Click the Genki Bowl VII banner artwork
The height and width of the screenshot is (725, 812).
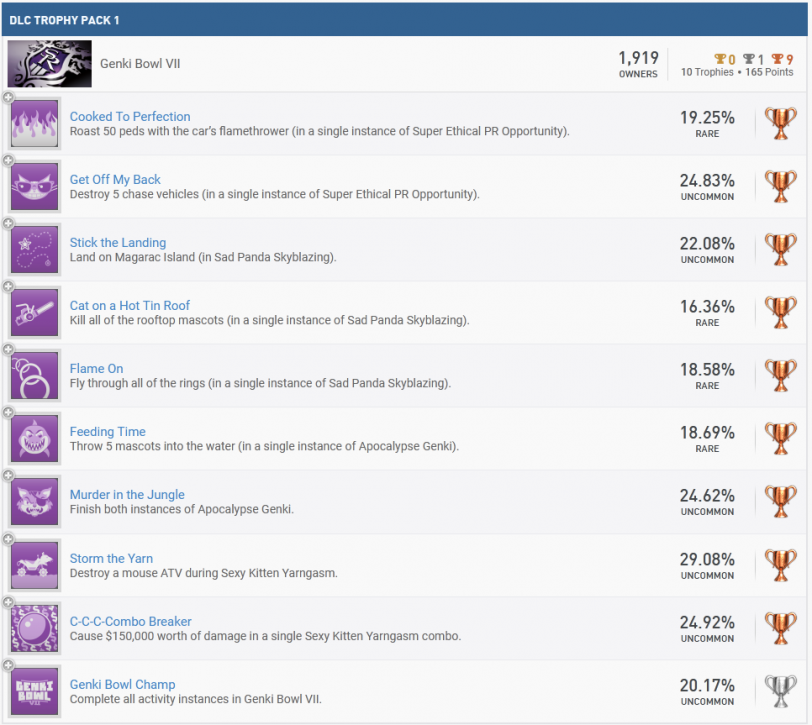click(49, 63)
